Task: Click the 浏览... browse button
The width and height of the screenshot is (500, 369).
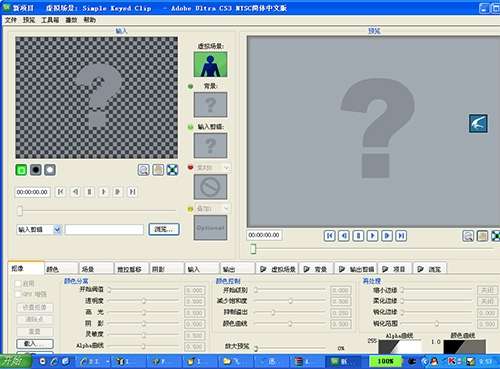Action: [164, 229]
